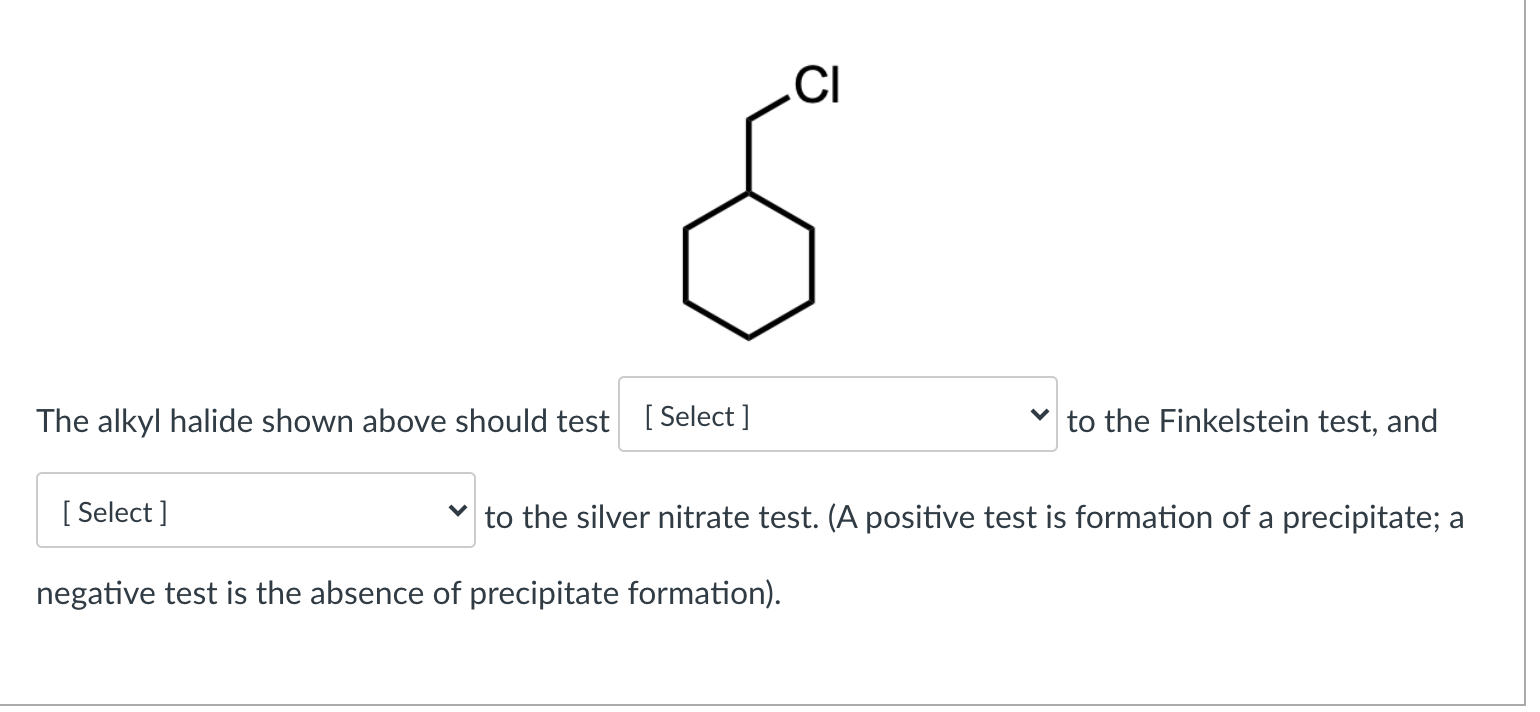Screen dimensions: 1540x712
Task: Select the [Select] placeholder in the bottom dropdown
Action: coord(115,511)
